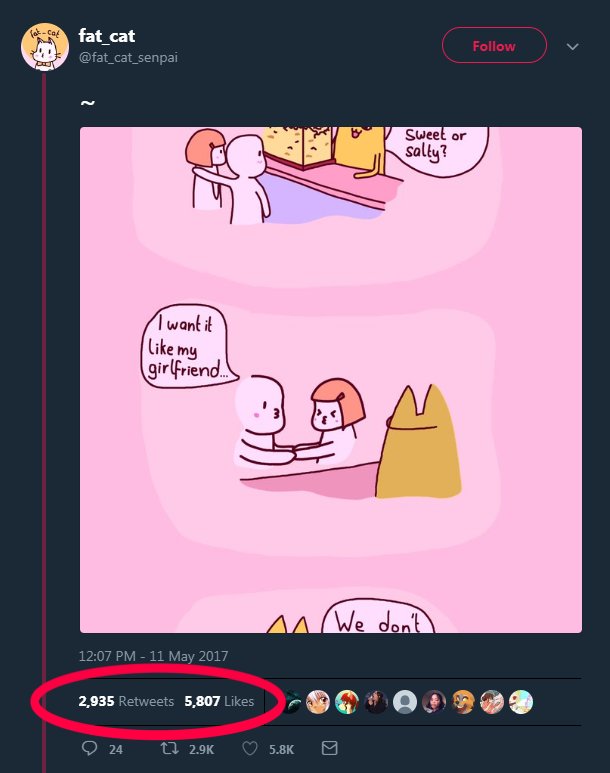Open the 12:07 PM - 11 May 2017 timestamp

click(x=153, y=656)
